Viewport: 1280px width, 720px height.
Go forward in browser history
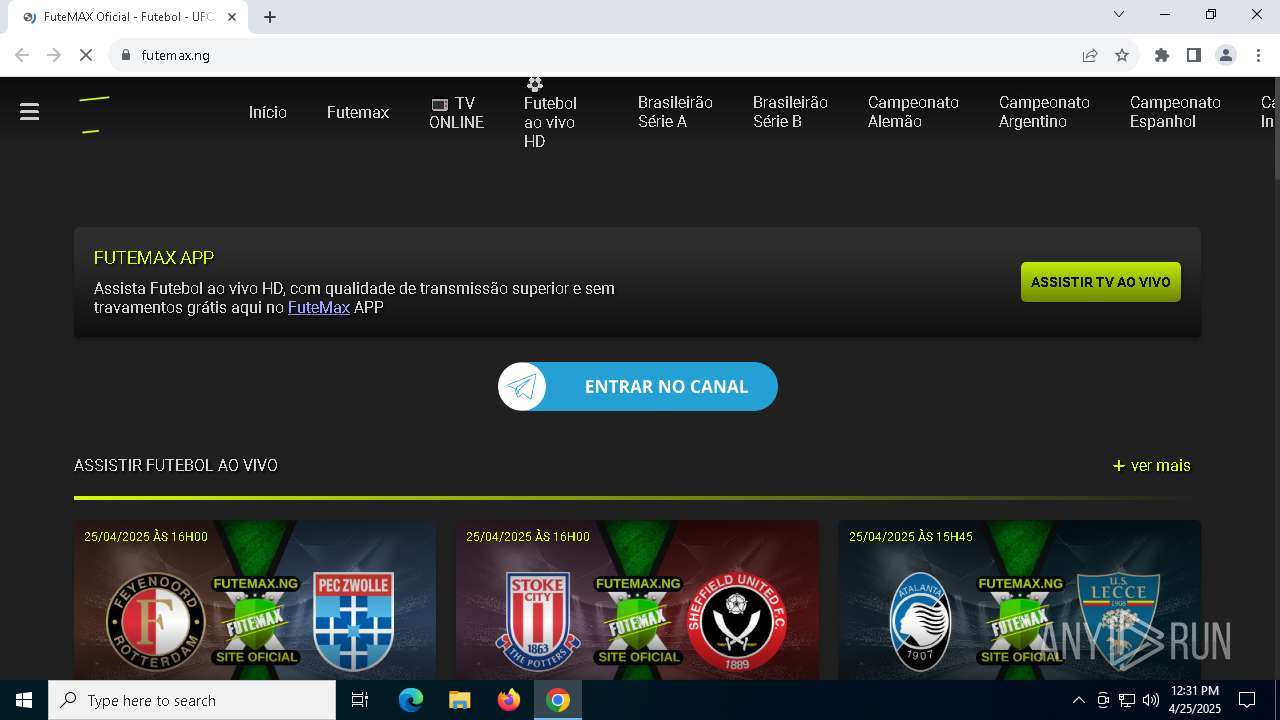[x=54, y=55]
